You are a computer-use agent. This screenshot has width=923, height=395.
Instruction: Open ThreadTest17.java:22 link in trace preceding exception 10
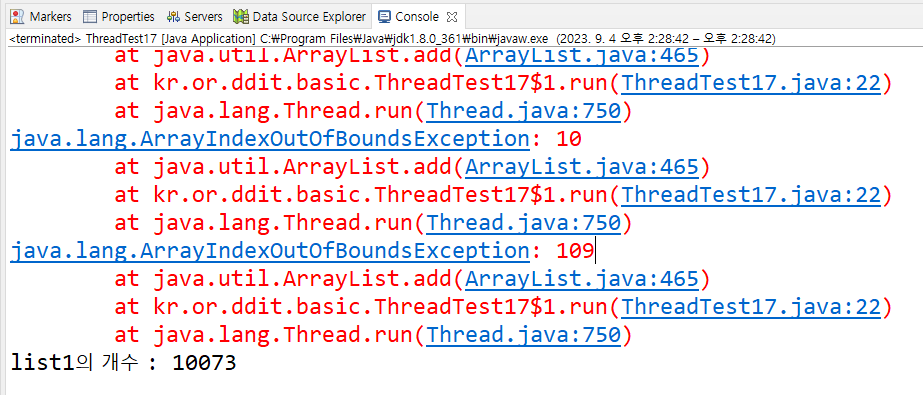click(751, 83)
